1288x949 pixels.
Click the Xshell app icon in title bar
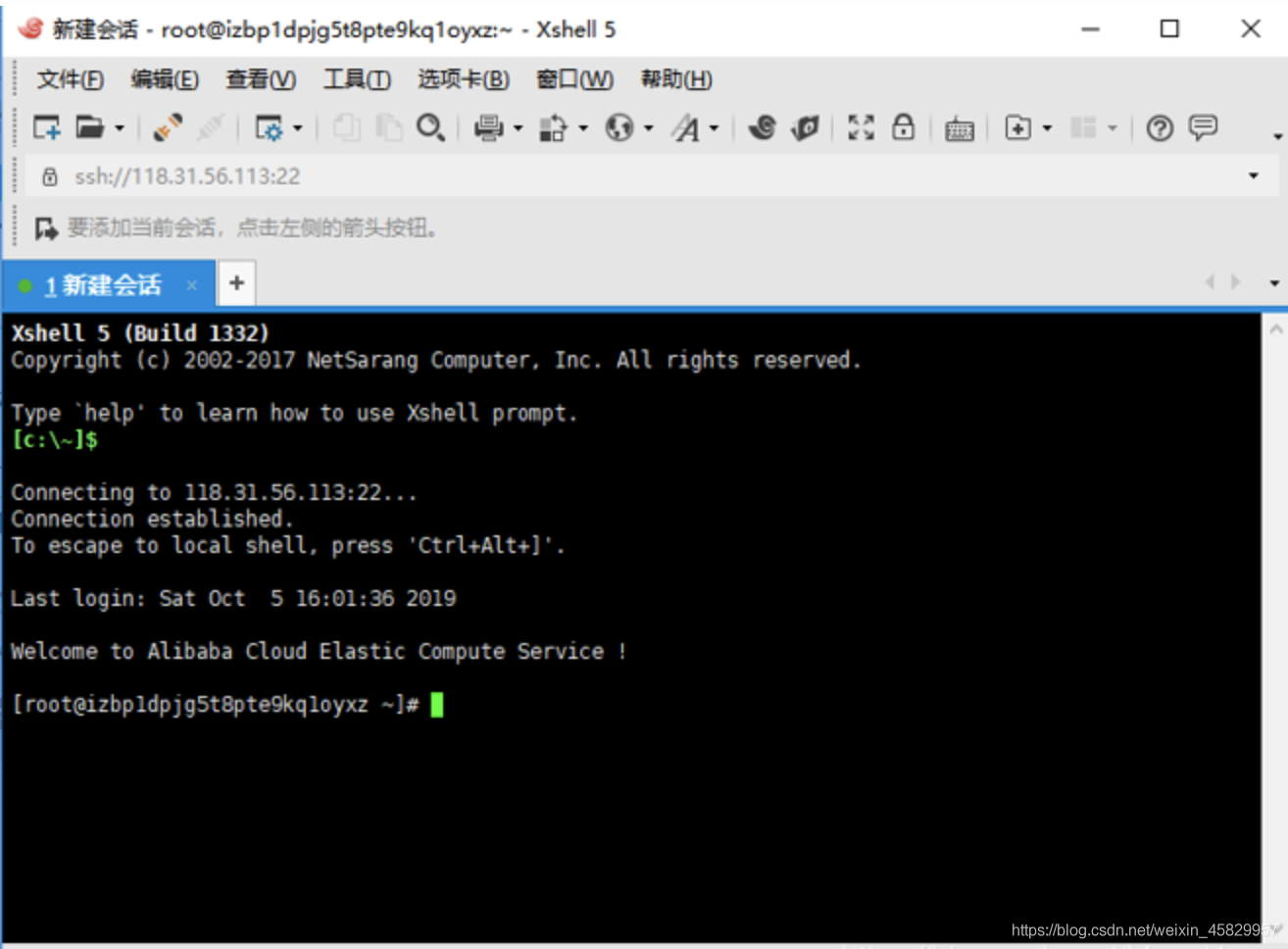(x=29, y=28)
